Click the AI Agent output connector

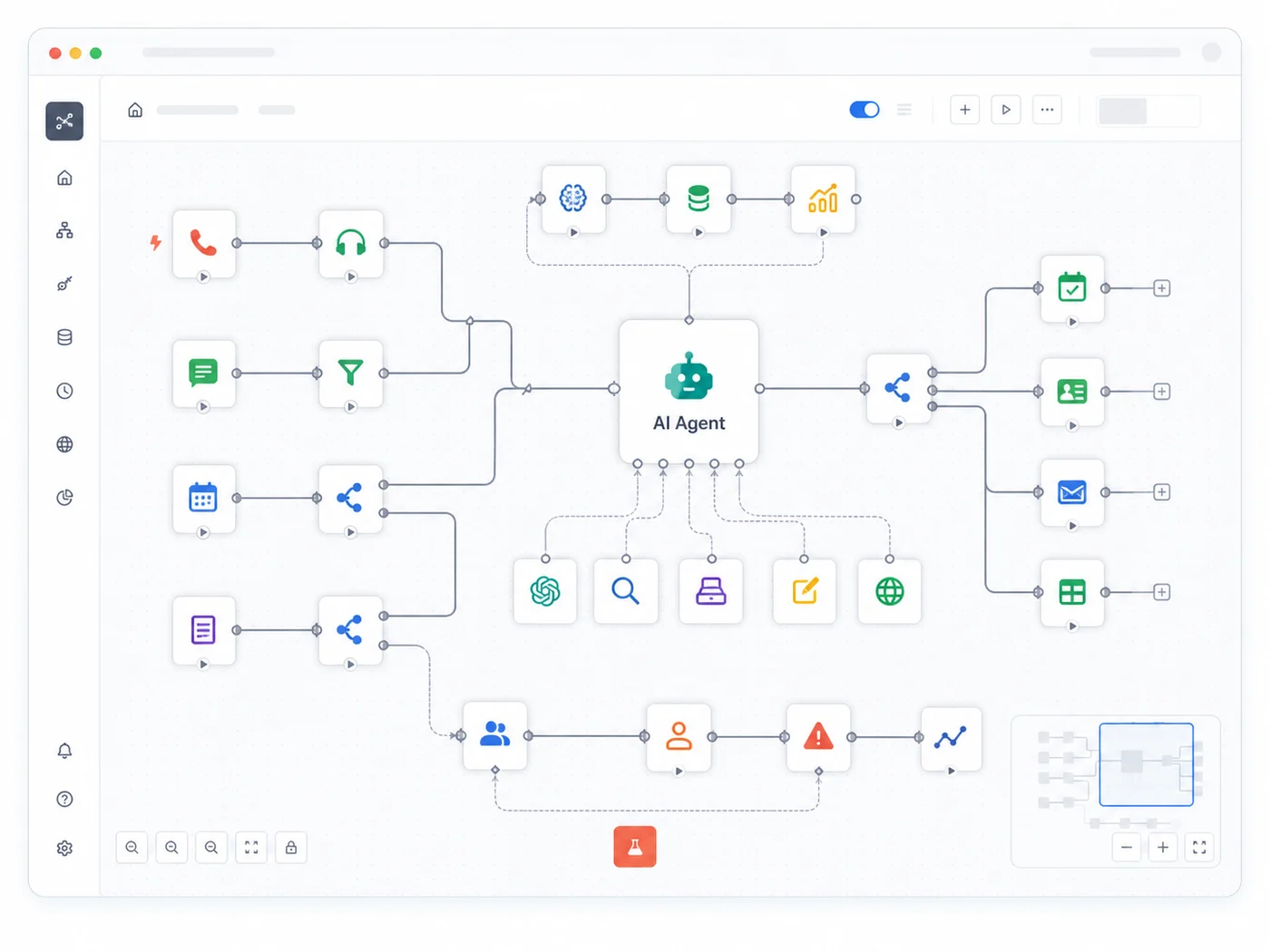760,389
